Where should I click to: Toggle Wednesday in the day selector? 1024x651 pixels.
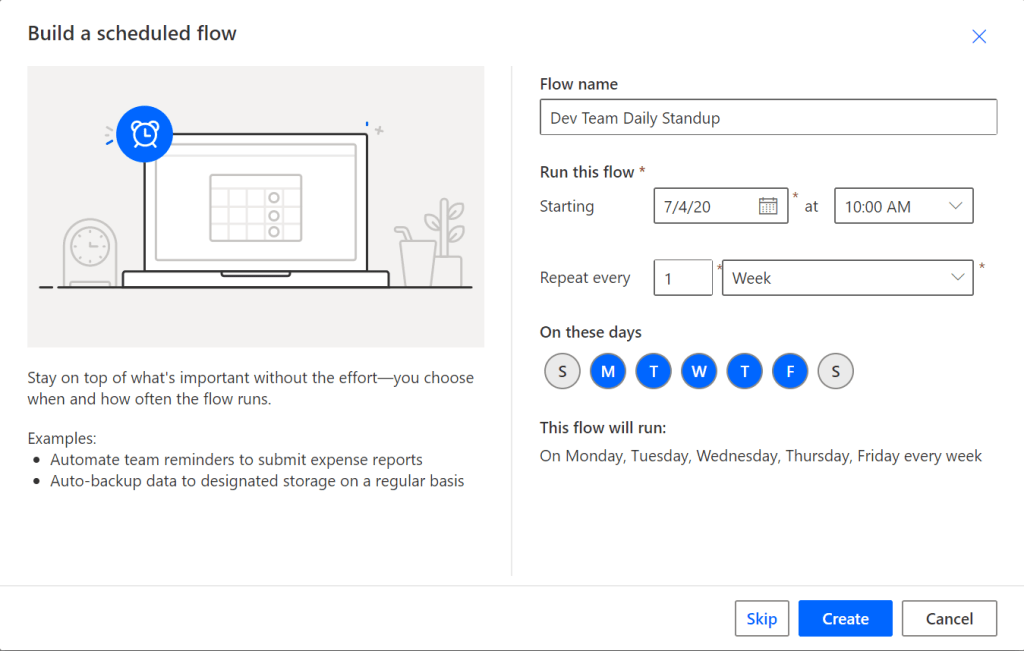click(x=699, y=372)
